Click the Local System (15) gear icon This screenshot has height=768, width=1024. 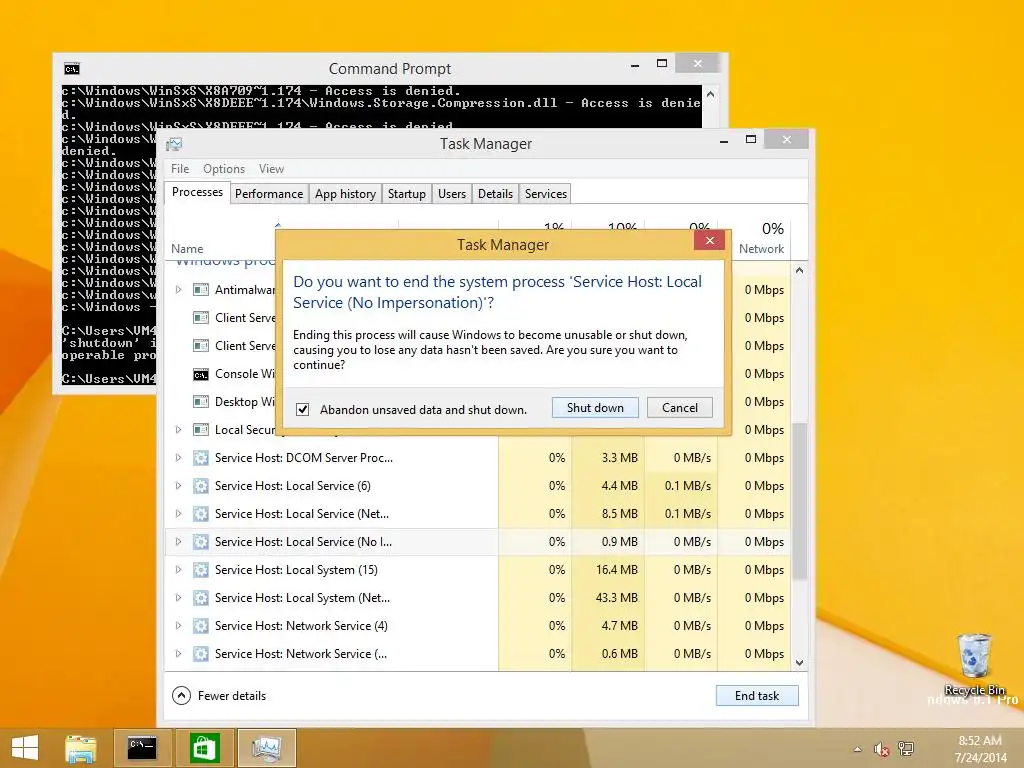(x=201, y=569)
